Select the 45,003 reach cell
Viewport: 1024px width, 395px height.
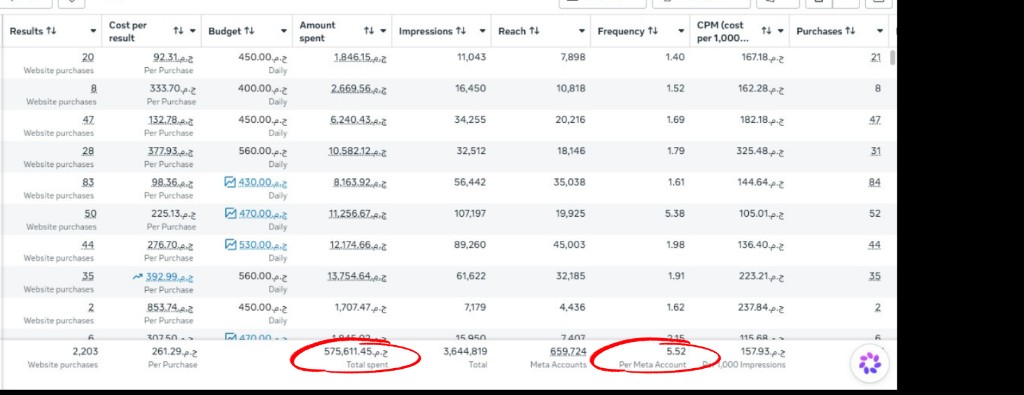[x=569, y=245]
